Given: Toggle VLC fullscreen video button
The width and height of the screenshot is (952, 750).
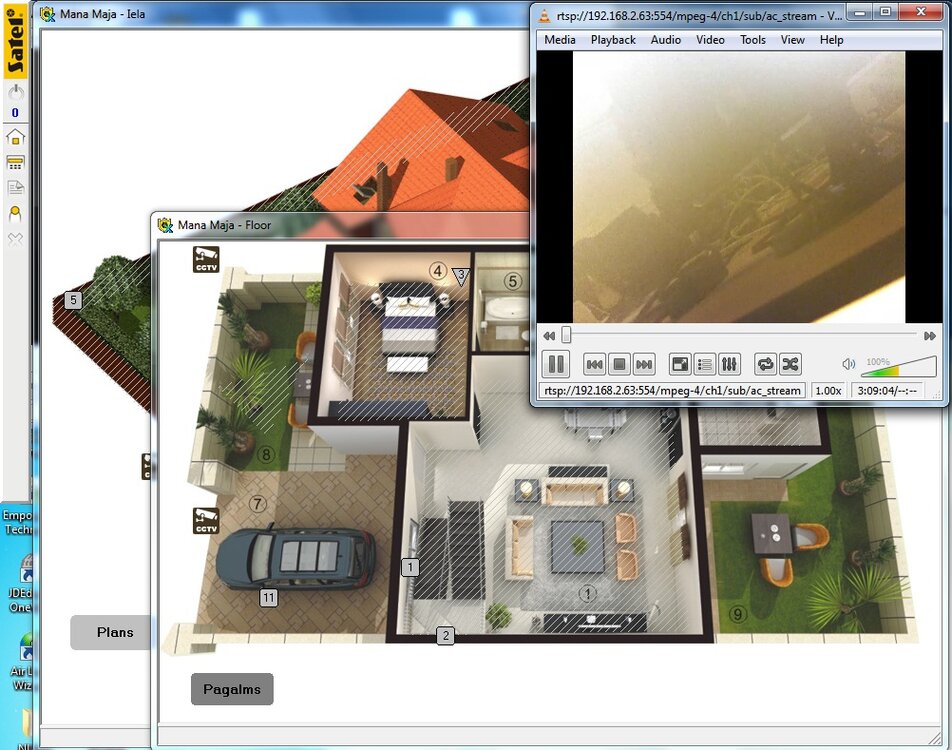Looking at the screenshot, I should pyautogui.click(x=679, y=364).
